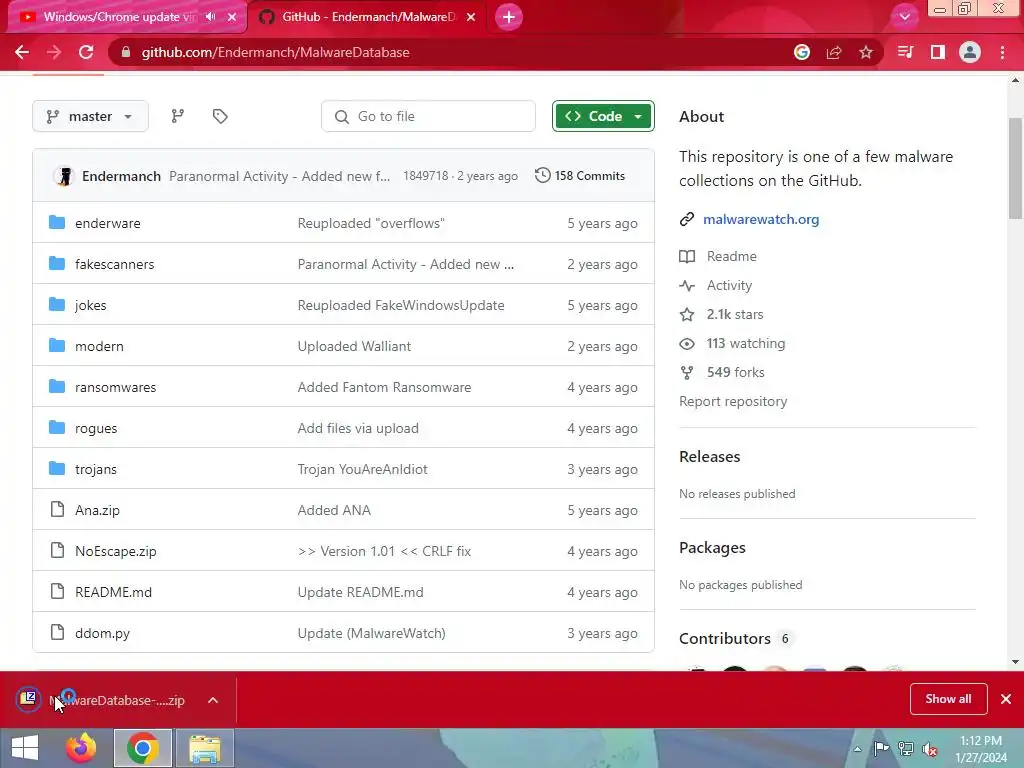Click the page vertical scrollbar

(x=1015, y=168)
